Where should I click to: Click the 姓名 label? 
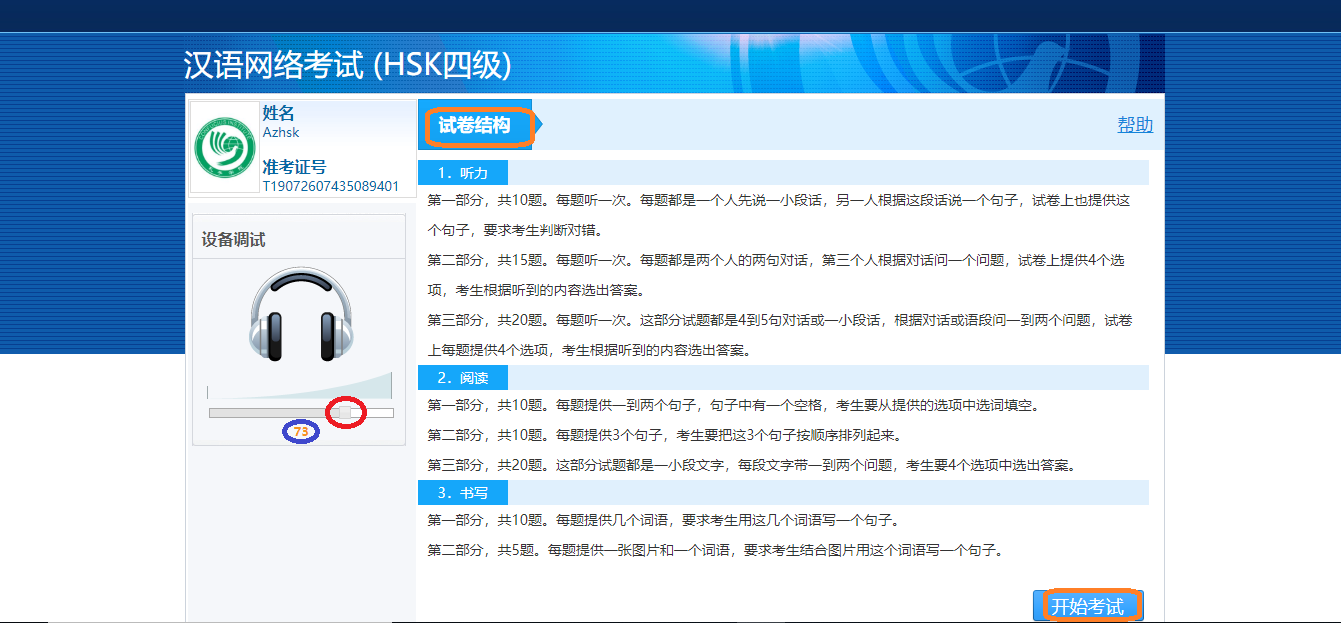point(278,113)
